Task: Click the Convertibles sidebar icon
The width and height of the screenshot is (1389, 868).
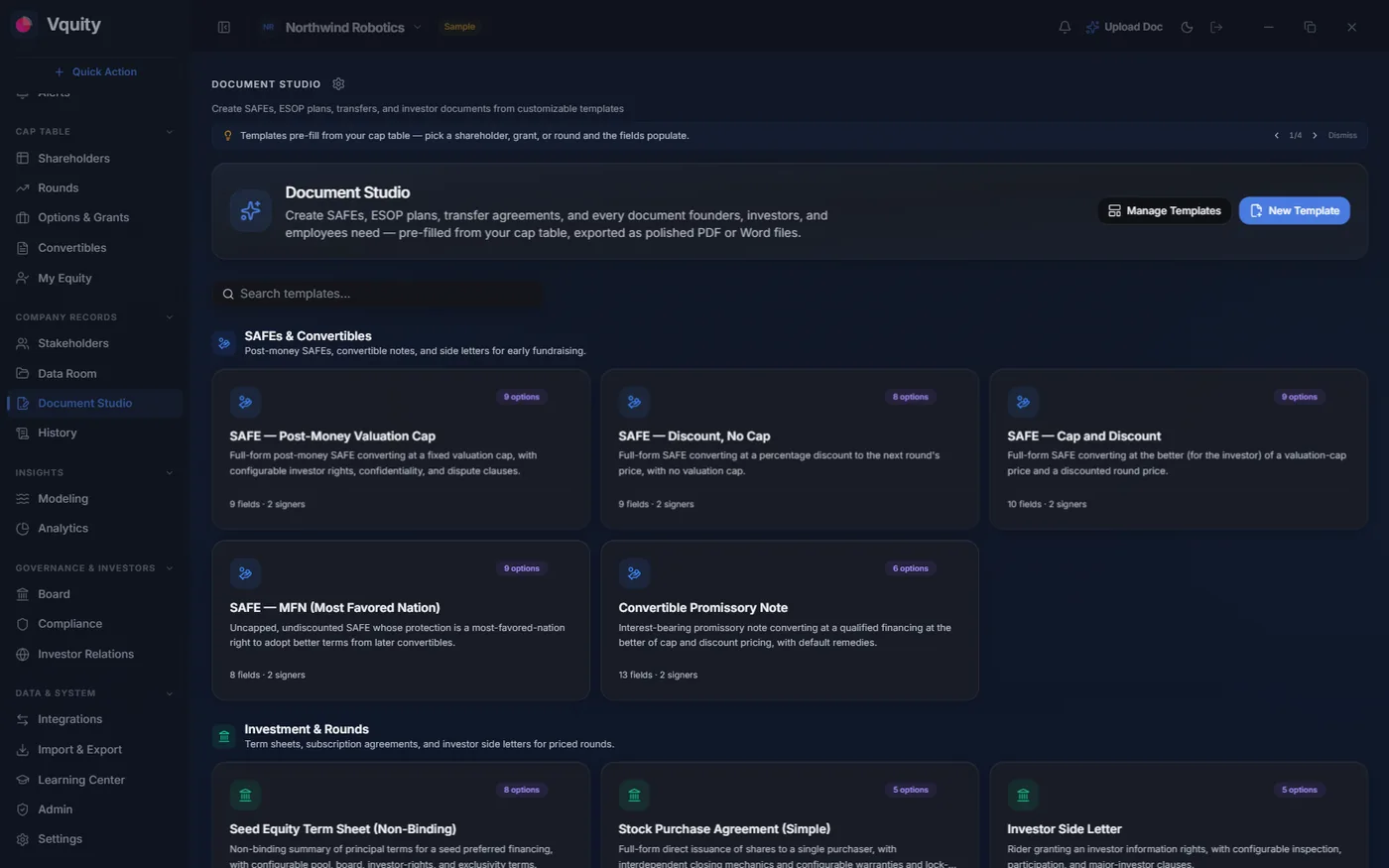Action: point(23,248)
